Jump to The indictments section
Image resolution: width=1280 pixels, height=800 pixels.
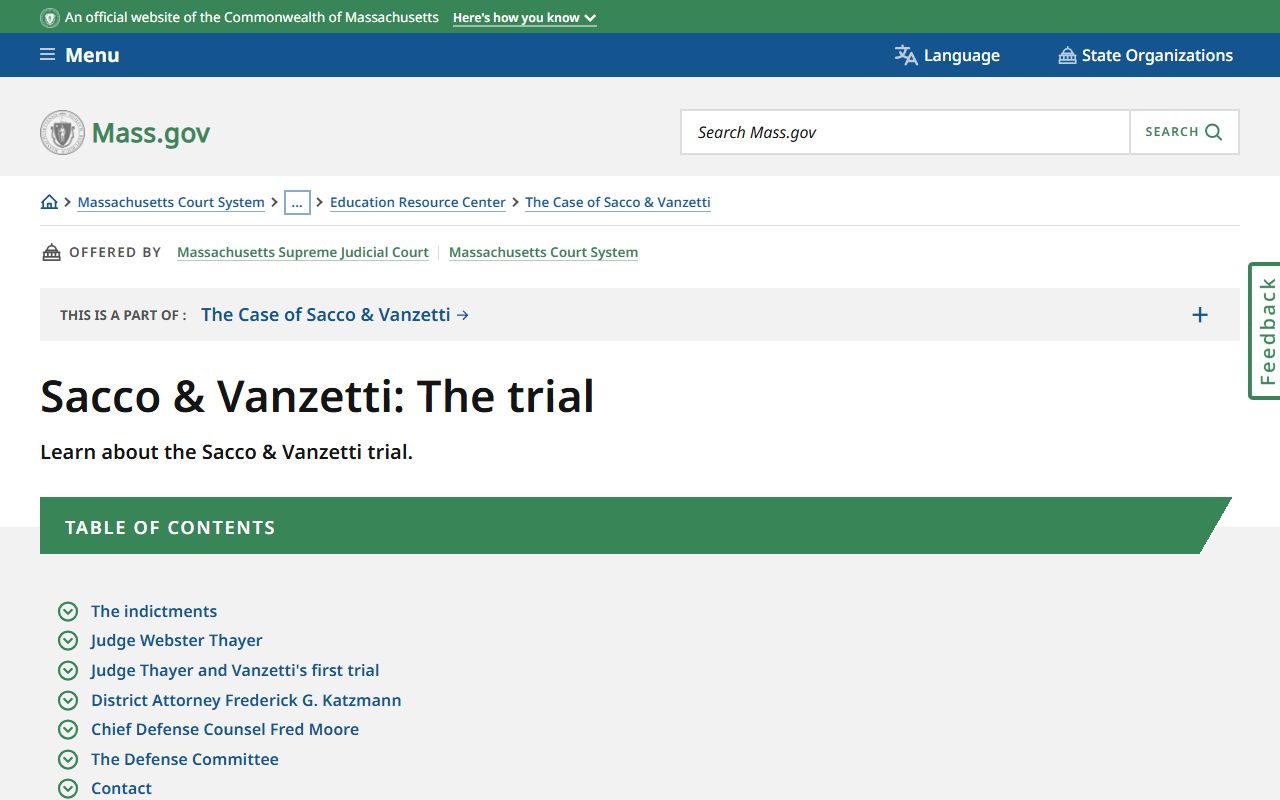pos(154,611)
